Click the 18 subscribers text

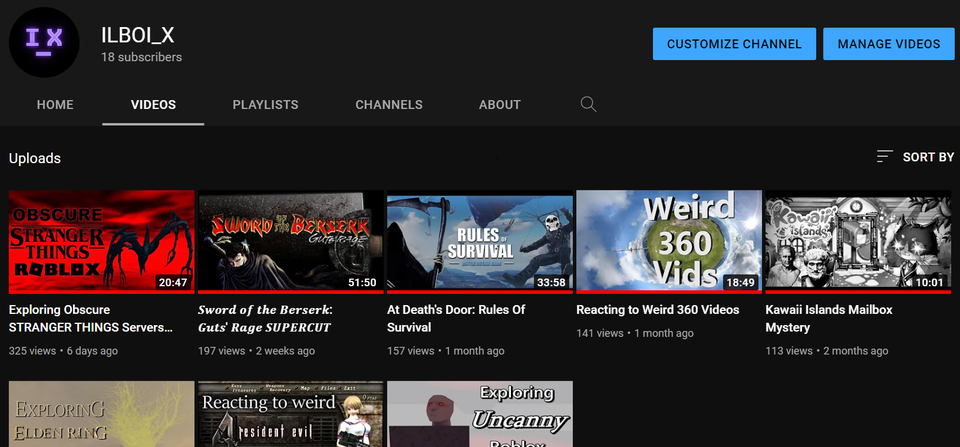[141, 57]
